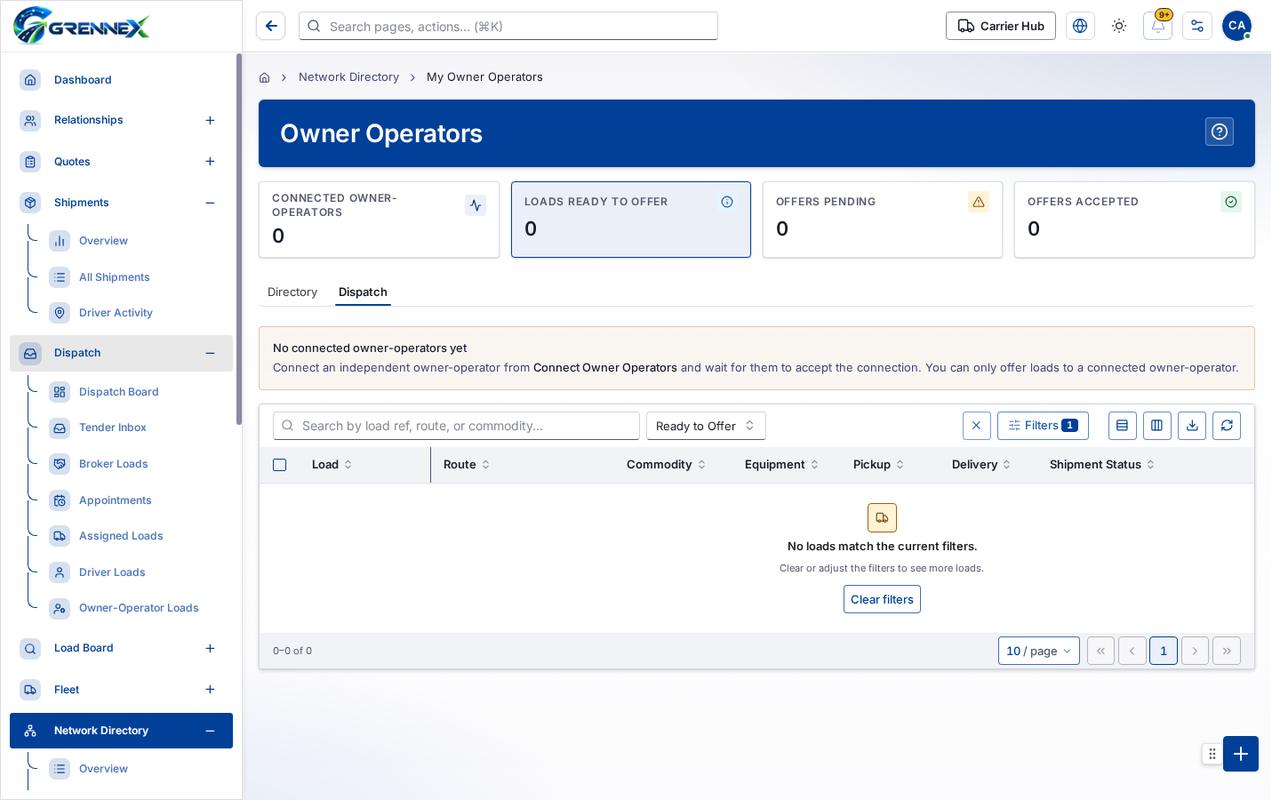Click the back arrow button
This screenshot has height=800, width=1280.
(271, 26)
